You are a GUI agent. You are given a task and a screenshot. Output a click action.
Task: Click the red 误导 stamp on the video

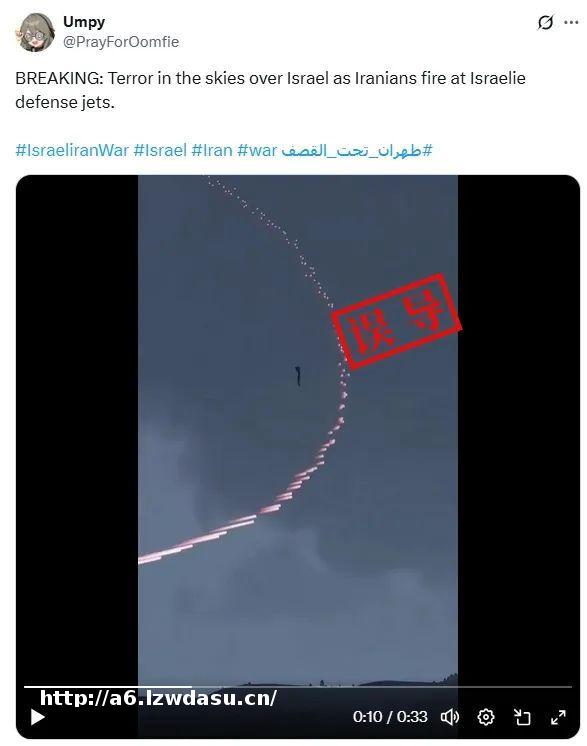point(396,321)
